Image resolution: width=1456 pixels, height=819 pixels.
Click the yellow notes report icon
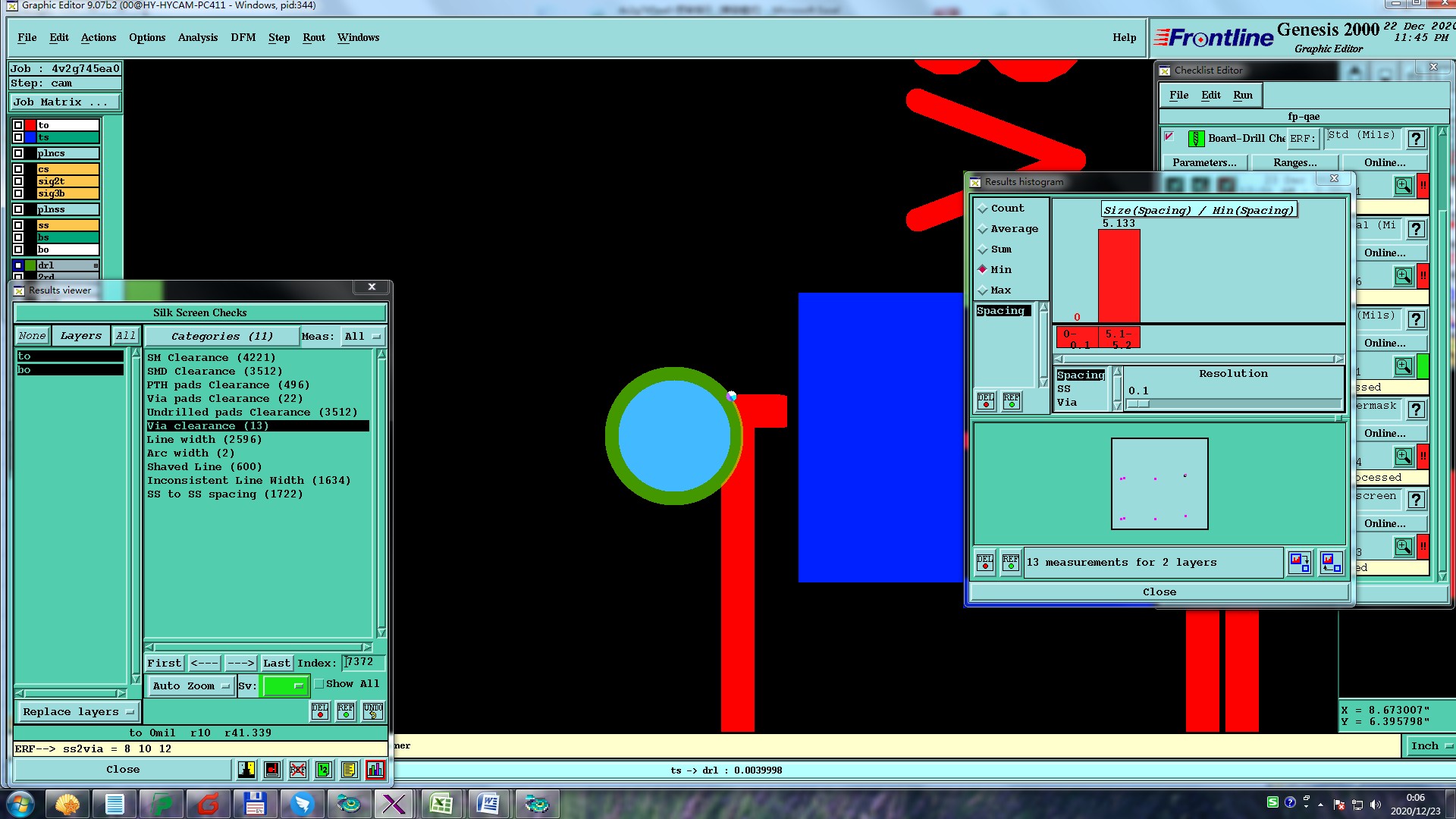pyautogui.click(x=349, y=770)
